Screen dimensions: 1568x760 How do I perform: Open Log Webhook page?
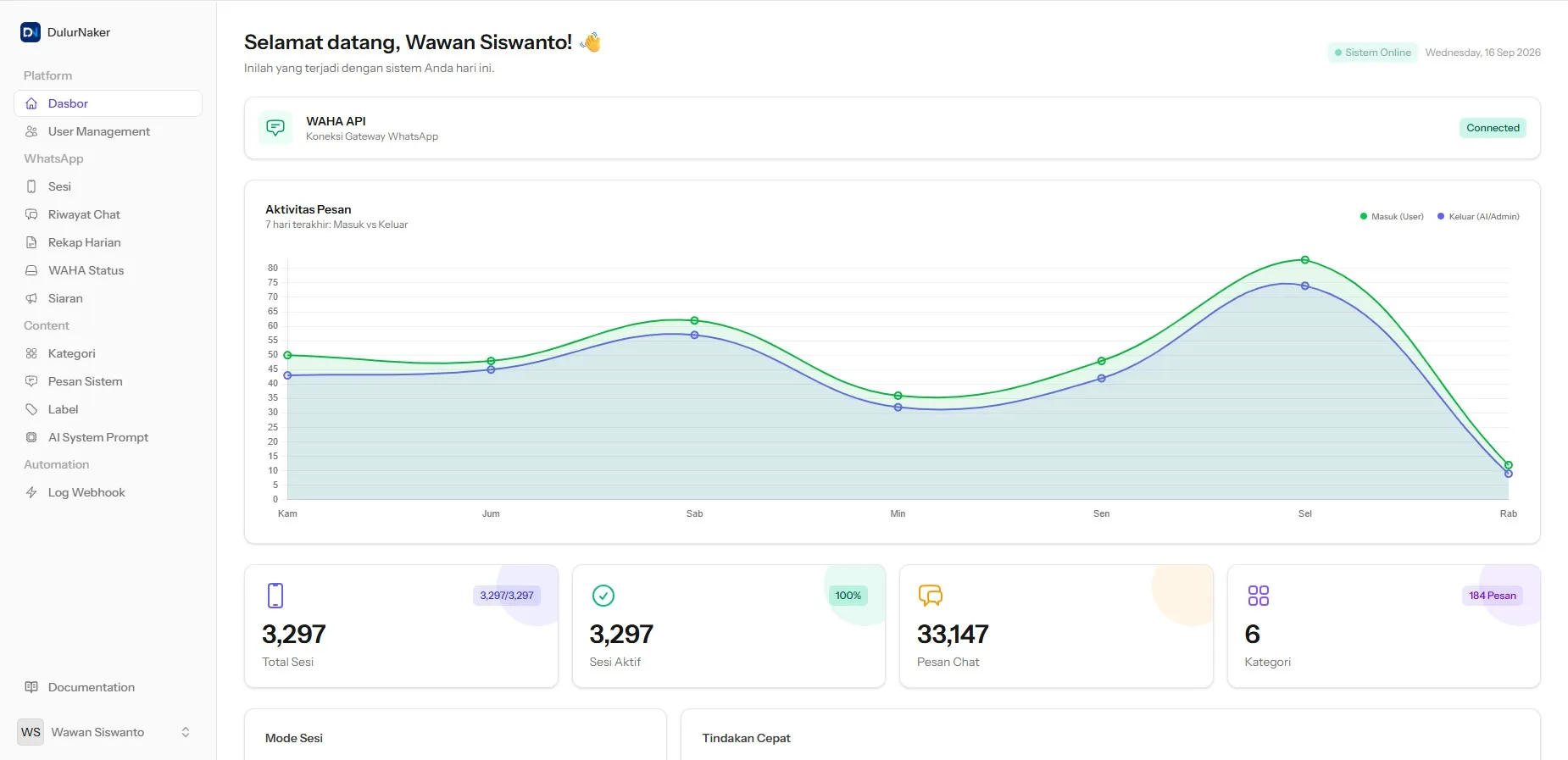coord(108,492)
